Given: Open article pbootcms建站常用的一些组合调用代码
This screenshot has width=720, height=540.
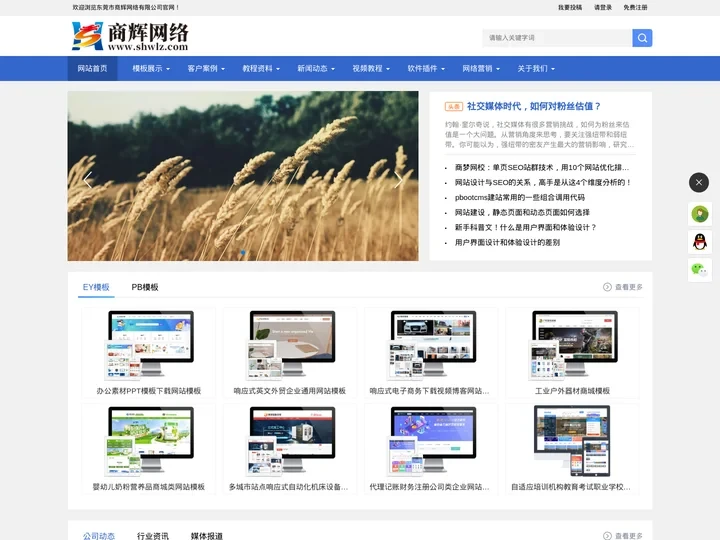Looking at the screenshot, I should (x=520, y=197).
